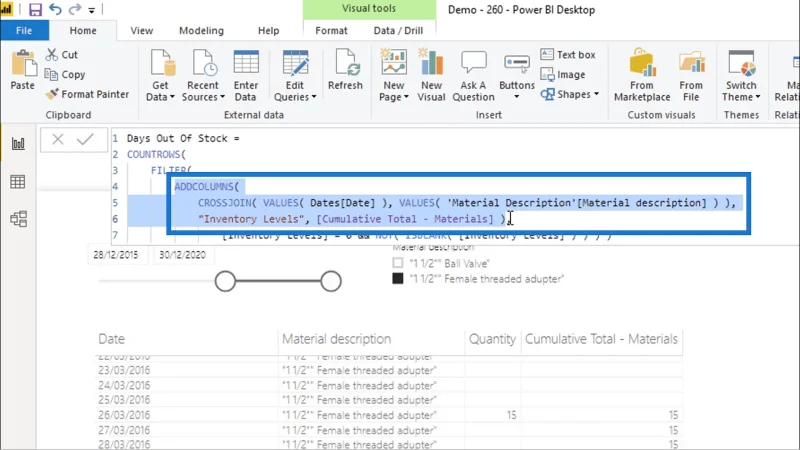
Task: Switch to Report view in sidebar
Action: tap(18, 143)
